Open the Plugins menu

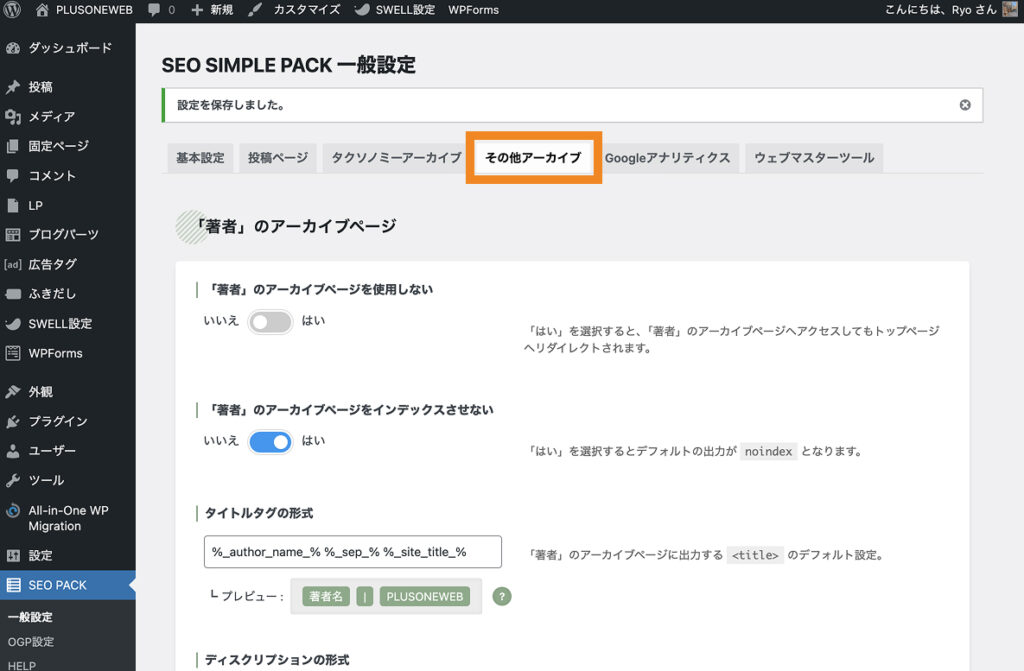coord(57,421)
